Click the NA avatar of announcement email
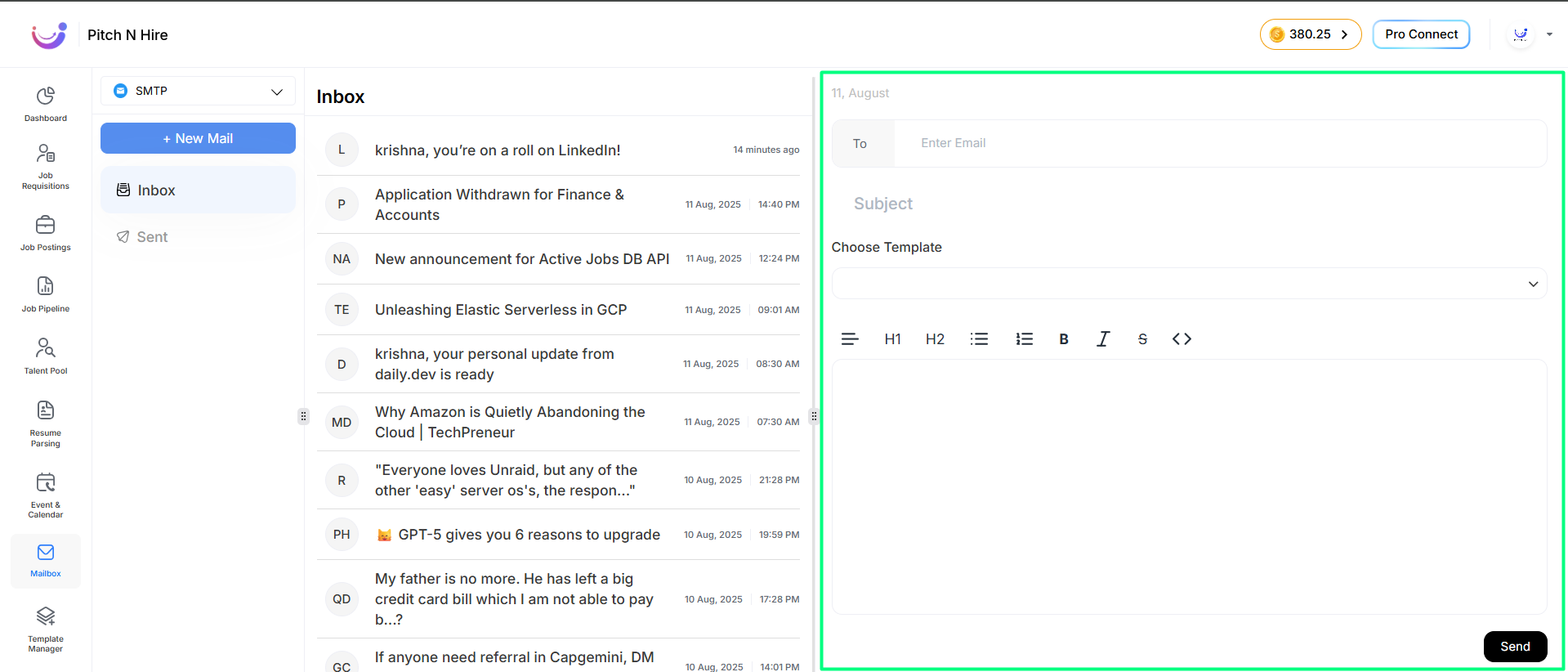 (x=342, y=258)
